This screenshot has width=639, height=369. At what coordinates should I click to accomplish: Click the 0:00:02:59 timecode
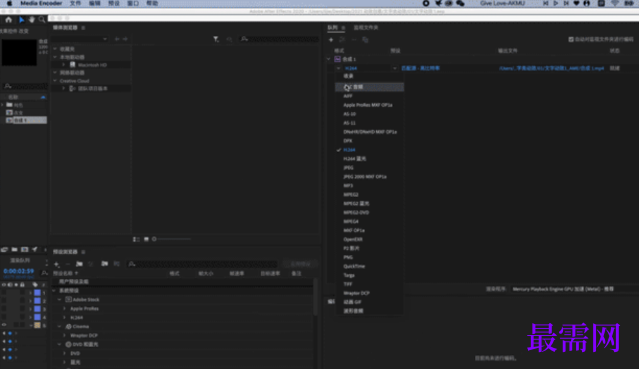pyautogui.click(x=18, y=271)
